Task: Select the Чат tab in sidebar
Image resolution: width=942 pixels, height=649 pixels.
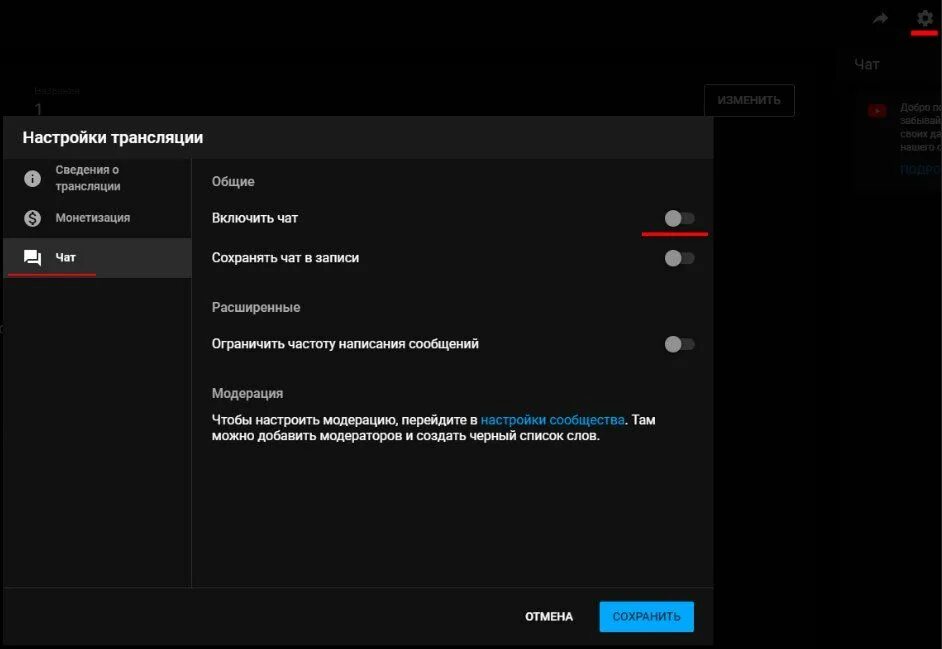Action: pos(97,258)
